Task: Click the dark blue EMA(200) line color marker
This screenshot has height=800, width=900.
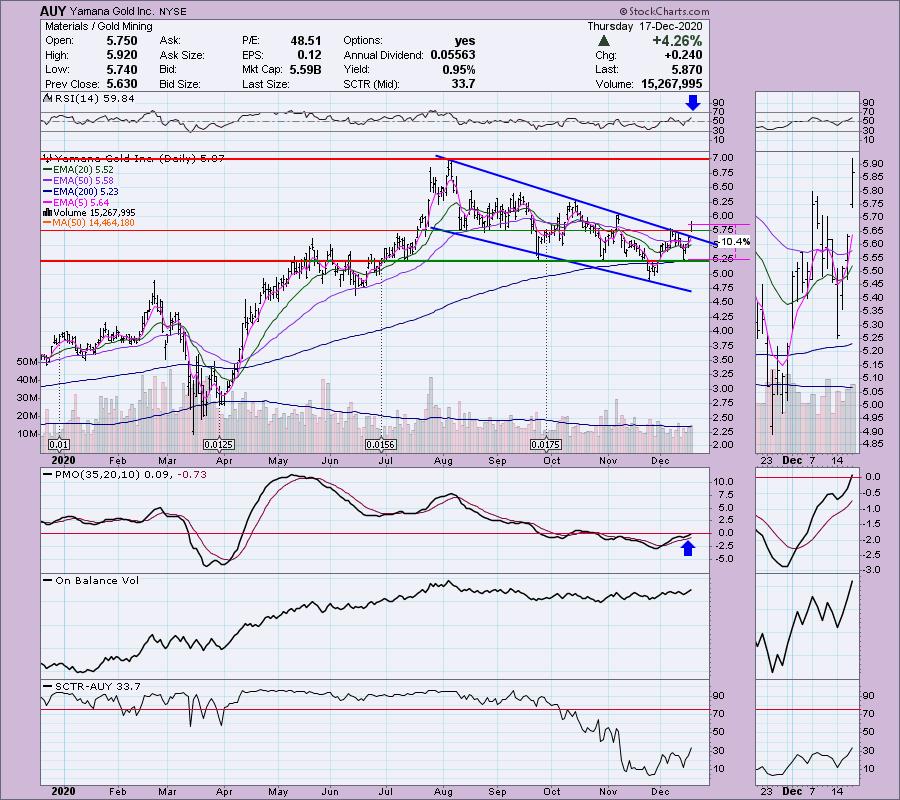Action: click(48, 192)
